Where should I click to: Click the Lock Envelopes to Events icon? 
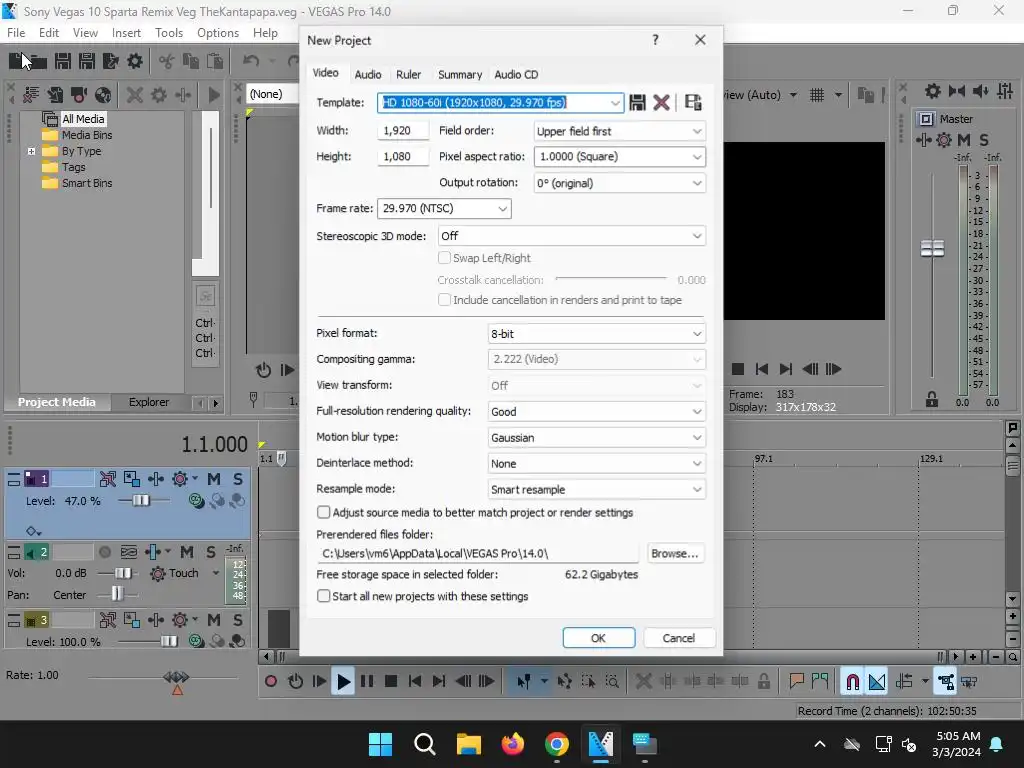point(945,682)
